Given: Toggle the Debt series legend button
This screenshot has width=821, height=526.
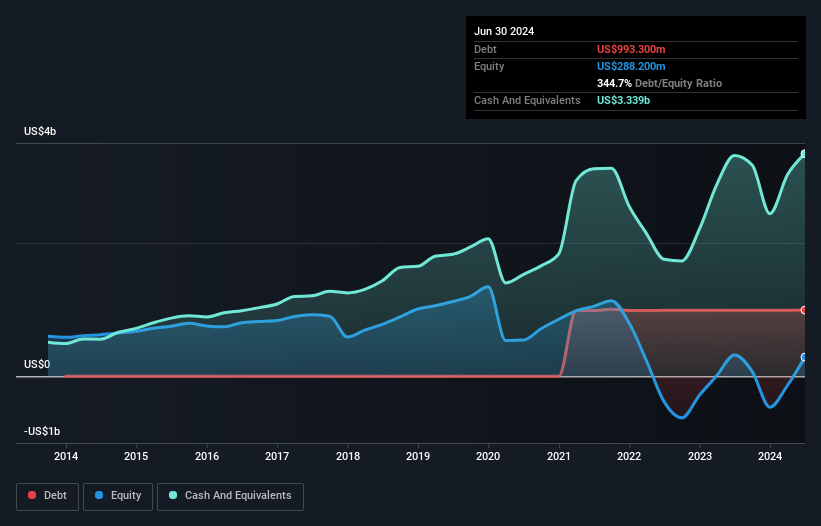Looking at the screenshot, I should click(48, 496).
